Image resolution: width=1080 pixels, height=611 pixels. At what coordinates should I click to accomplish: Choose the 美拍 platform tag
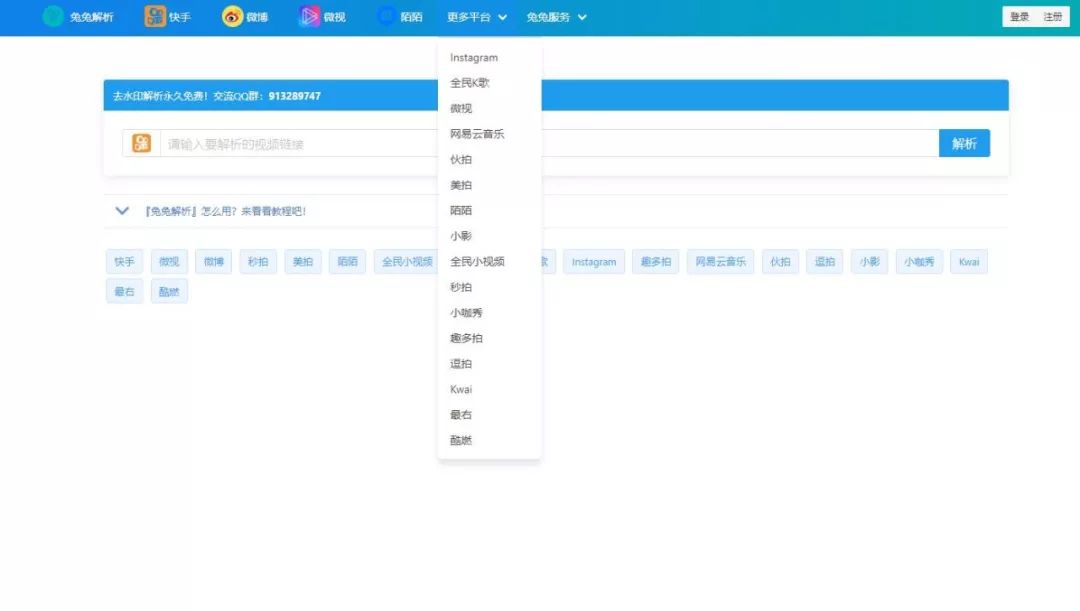pyautogui.click(x=303, y=262)
